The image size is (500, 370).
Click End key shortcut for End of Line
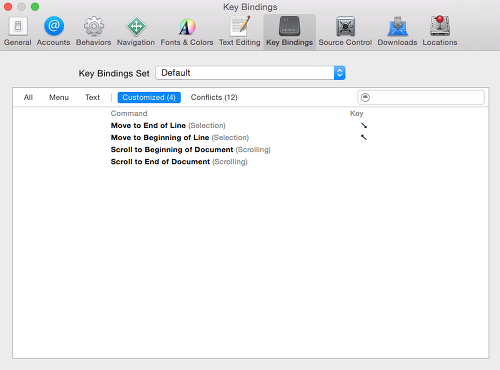pyautogui.click(x=364, y=126)
